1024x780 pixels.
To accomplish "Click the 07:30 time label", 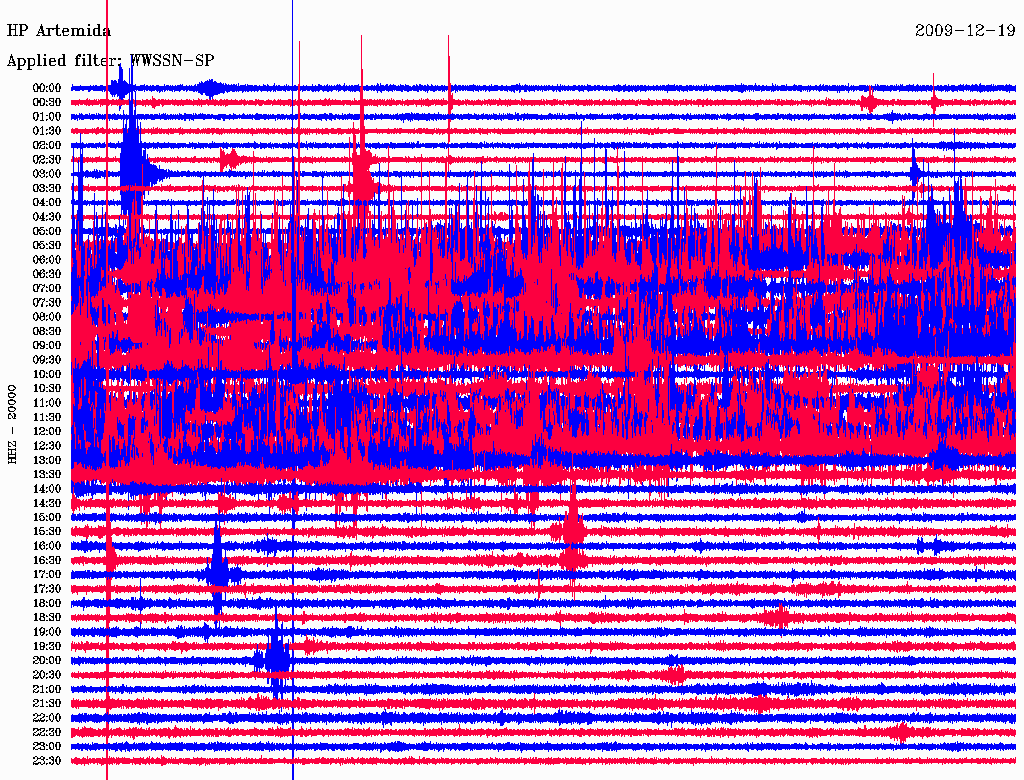I will coord(47,302).
